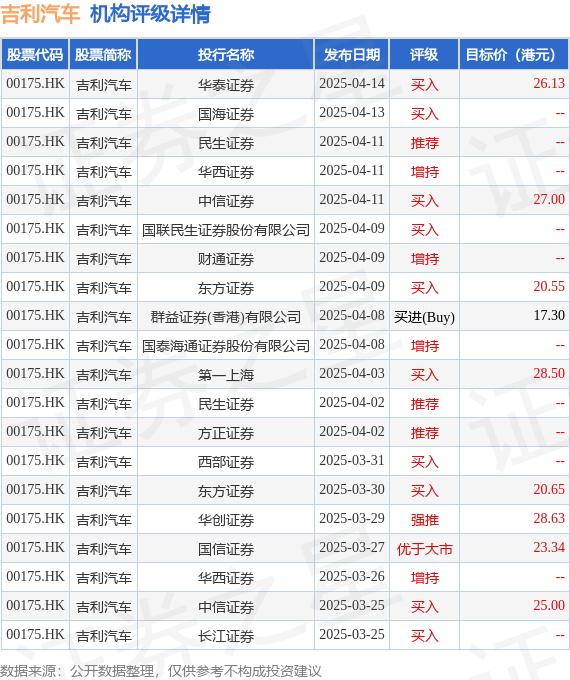Select the 国泰海通证券股份有限公司 entry
The height and width of the screenshot is (680, 570).
point(226,346)
